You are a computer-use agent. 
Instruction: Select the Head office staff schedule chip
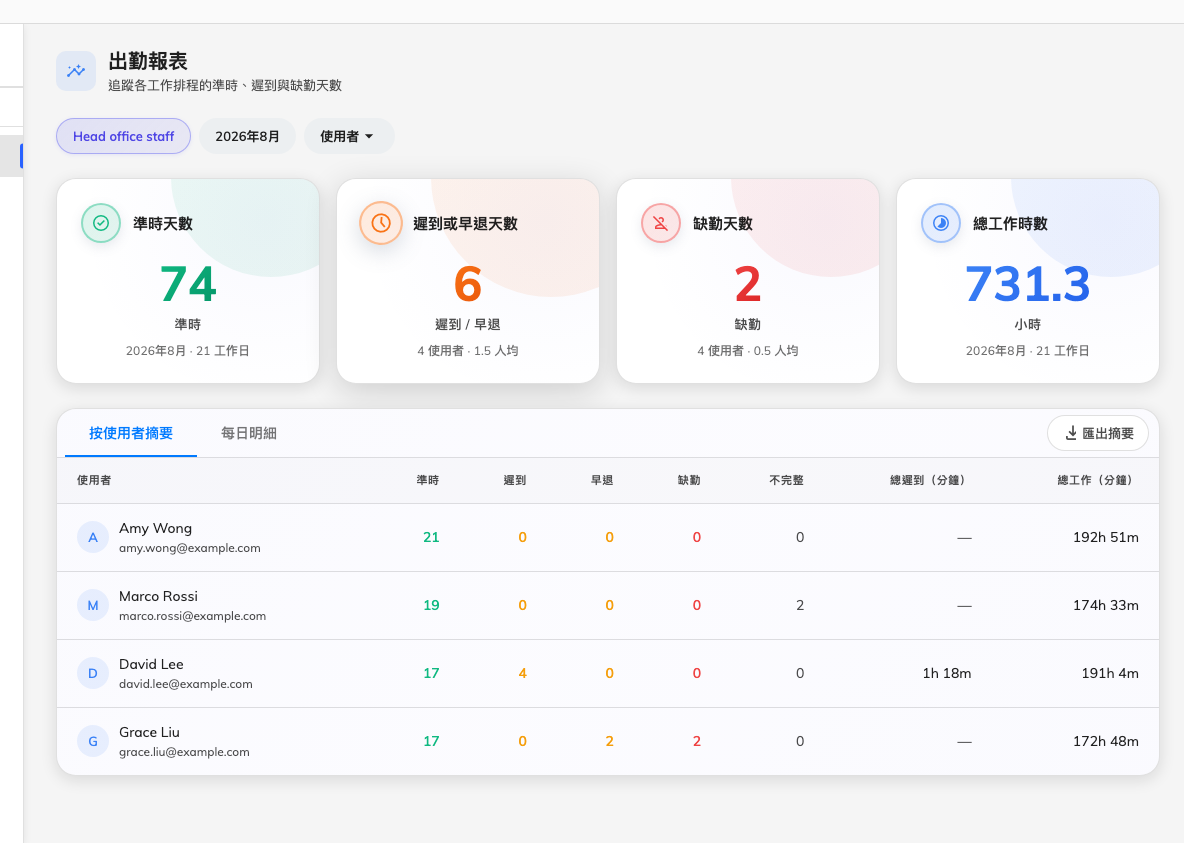point(123,136)
